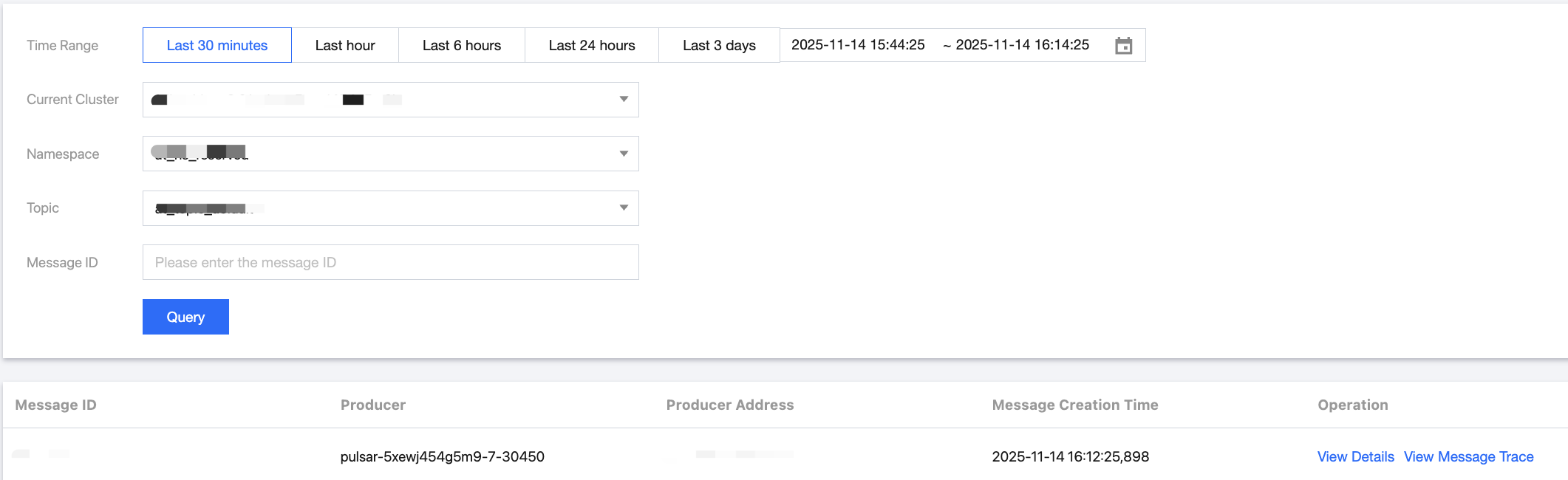Select Last 3 days range
The image size is (1568, 480).
(719, 46)
